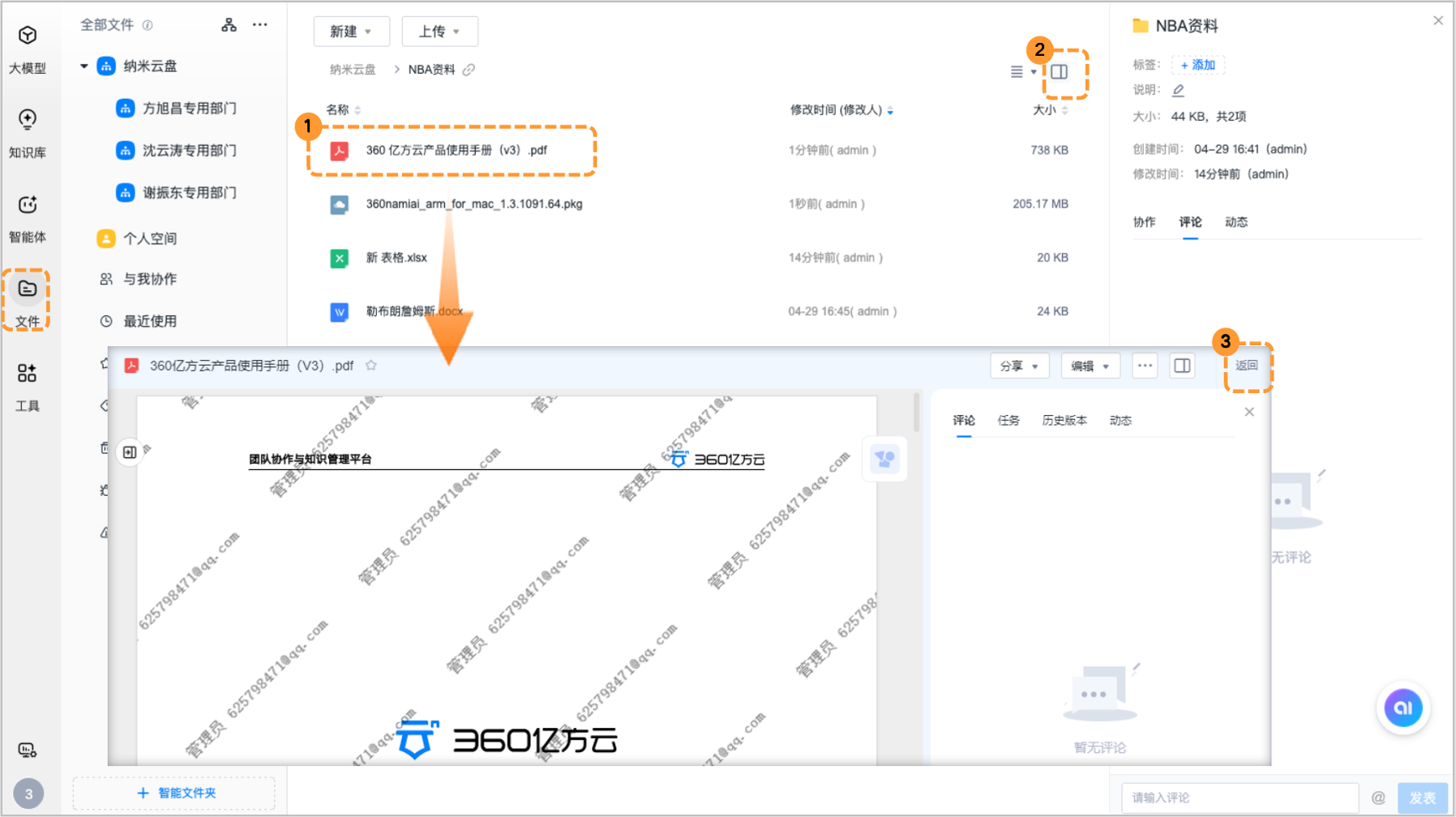Switch to the 历史版本 tab
The image size is (1456, 817).
(1064, 420)
